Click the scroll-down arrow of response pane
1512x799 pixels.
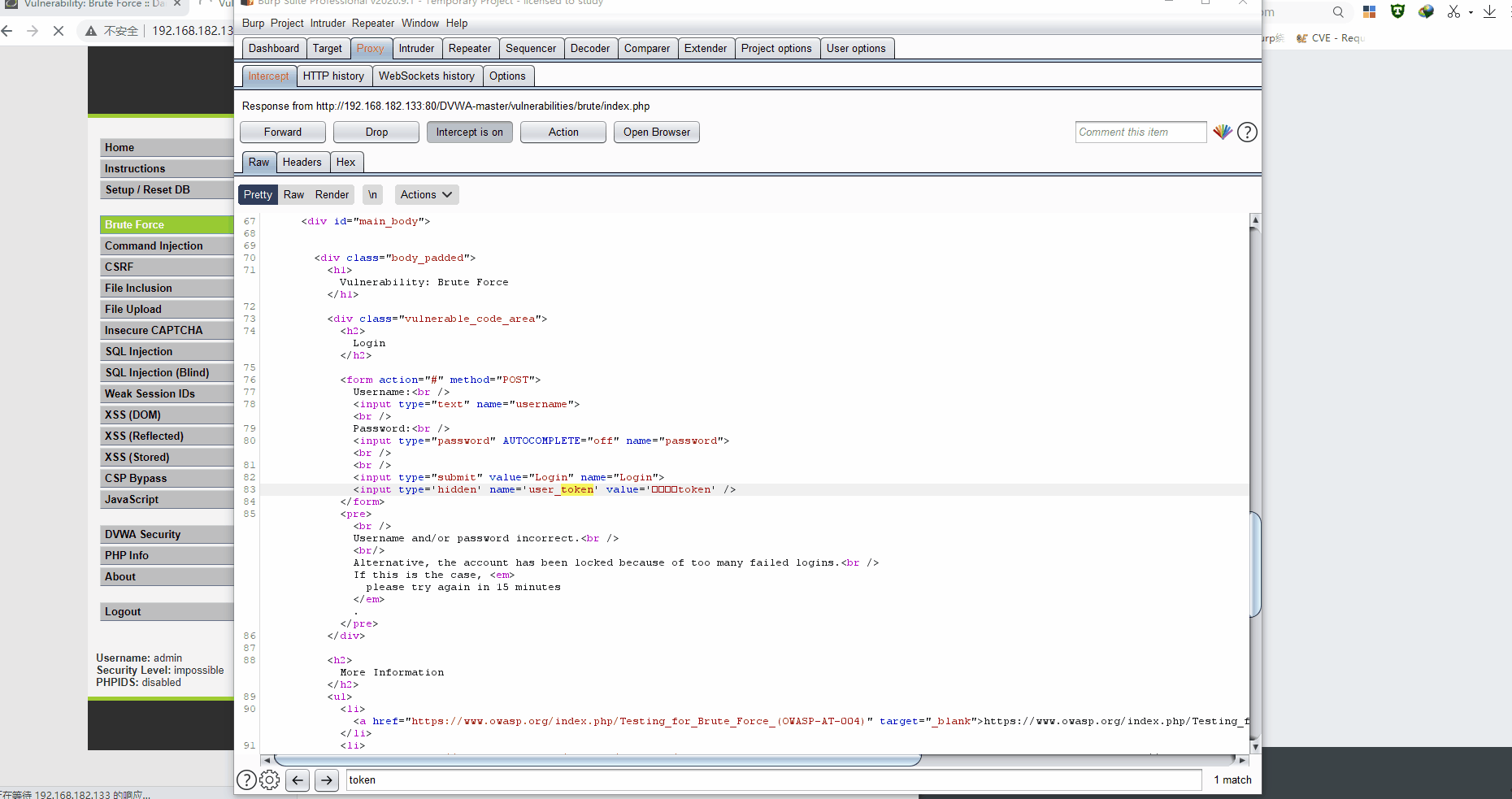(1255, 747)
